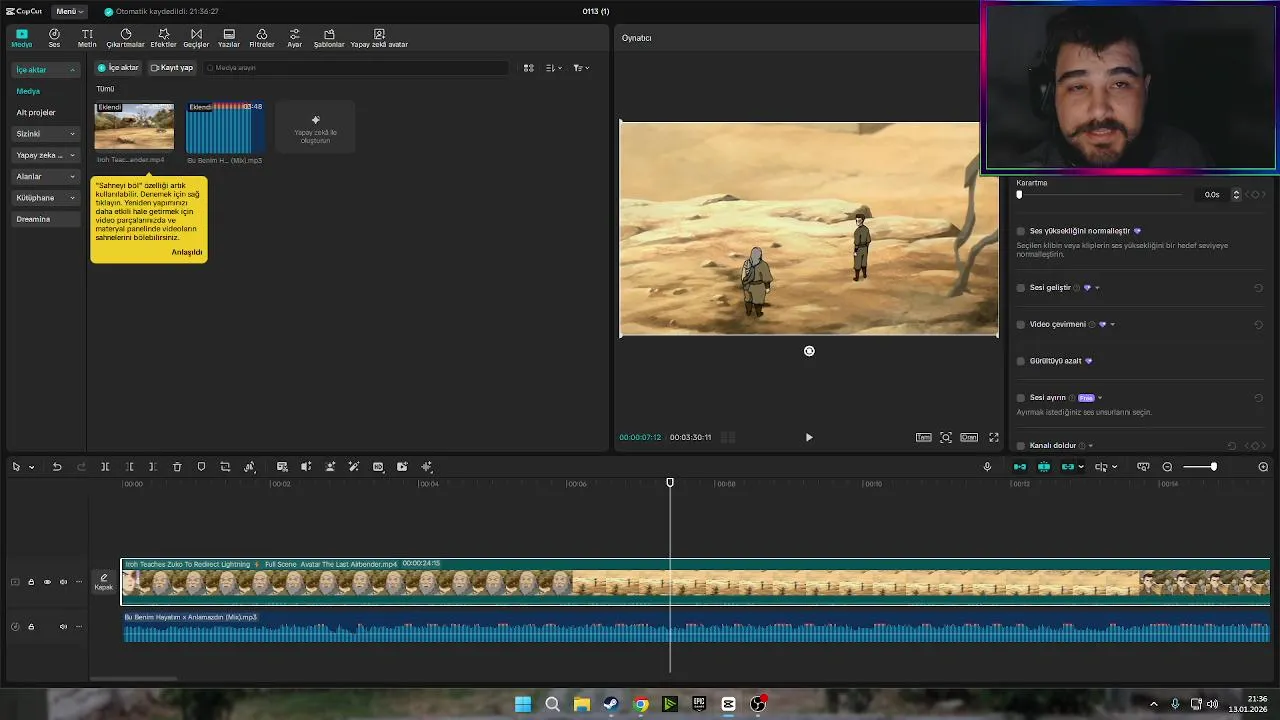1280x720 pixels.
Task: Open the media sort order dropdown
Action: tap(554, 68)
